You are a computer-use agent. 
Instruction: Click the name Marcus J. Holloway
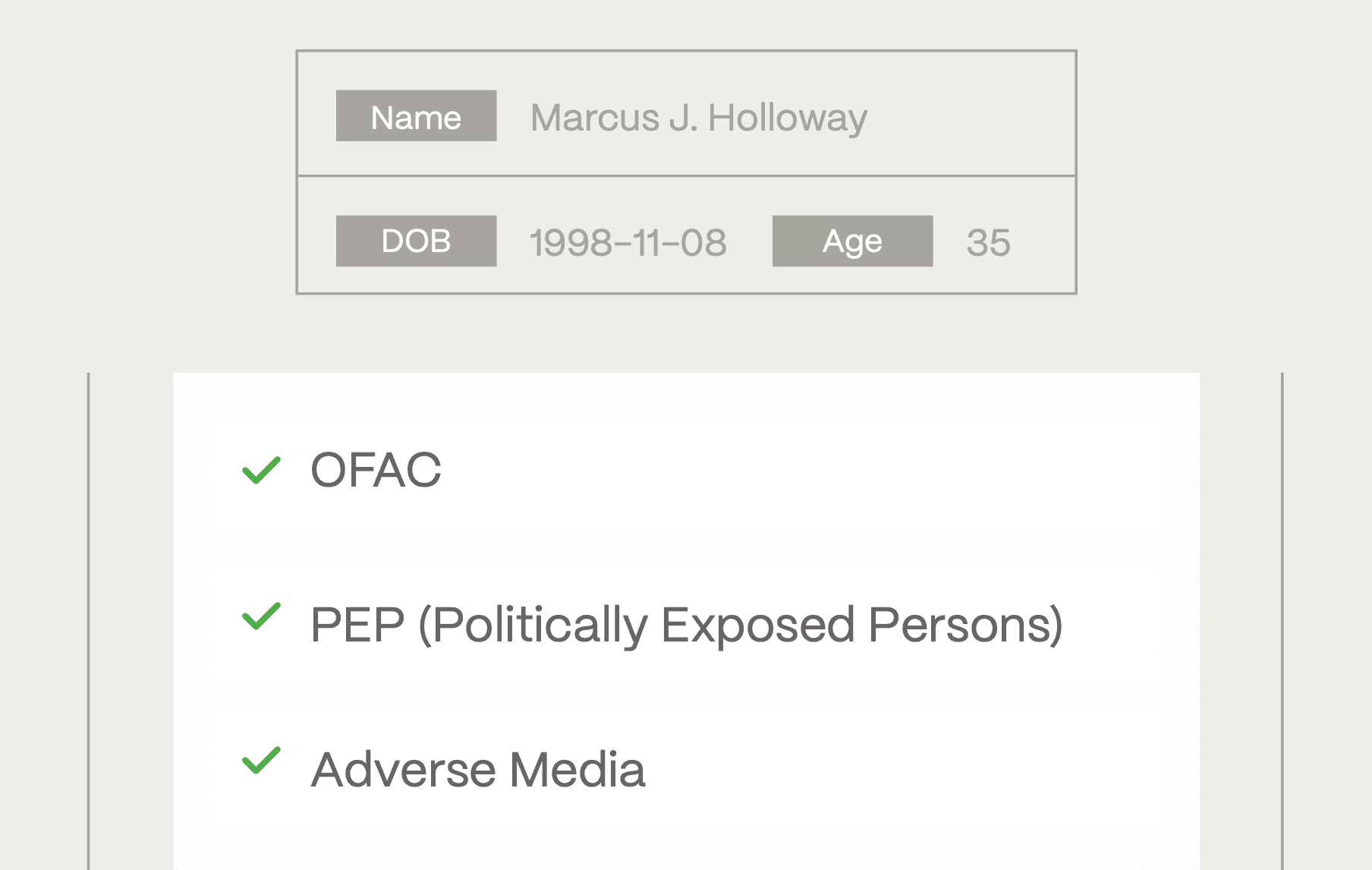(x=699, y=118)
